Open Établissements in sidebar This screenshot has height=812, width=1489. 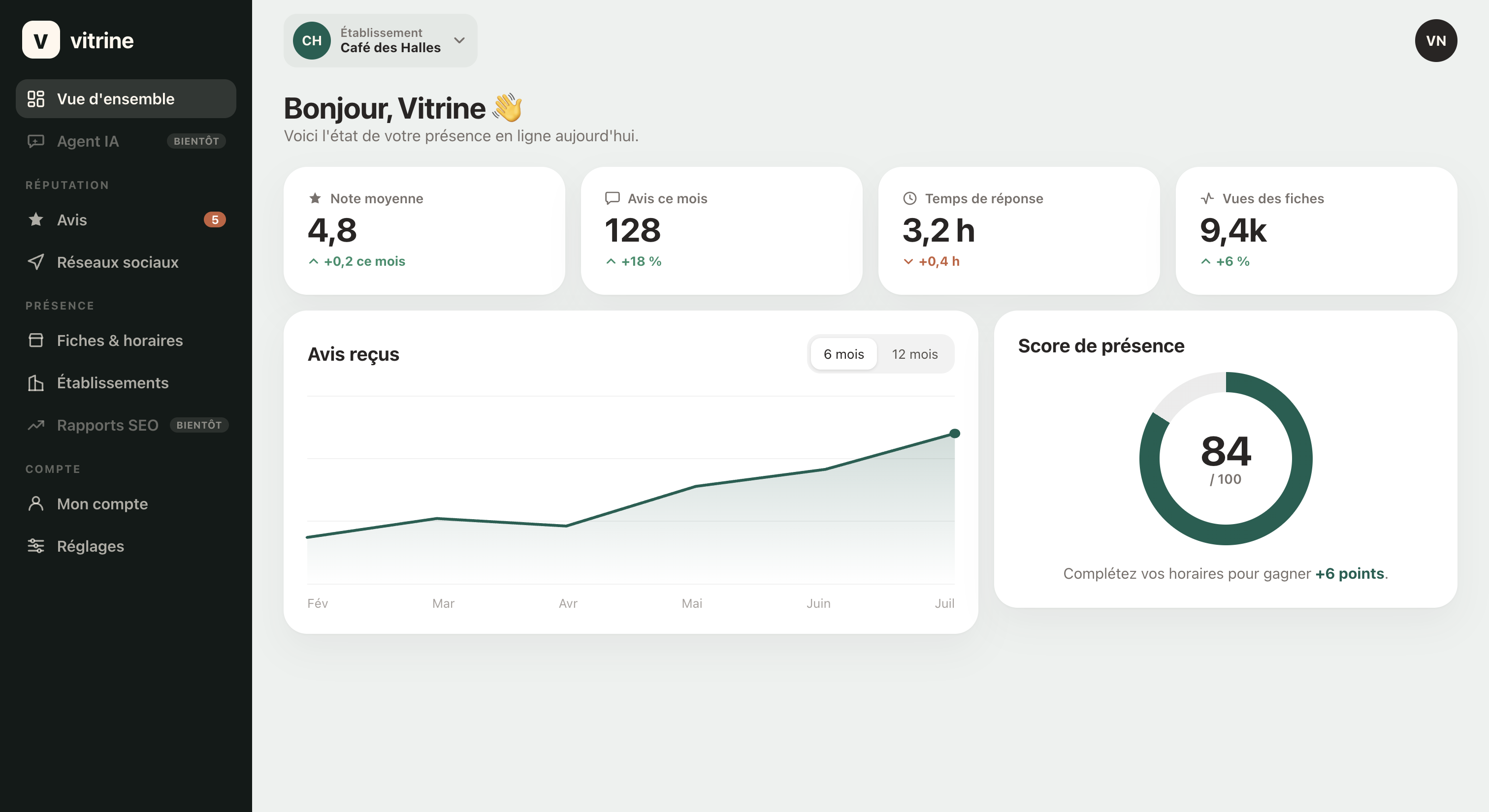click(x=126, y=382)
